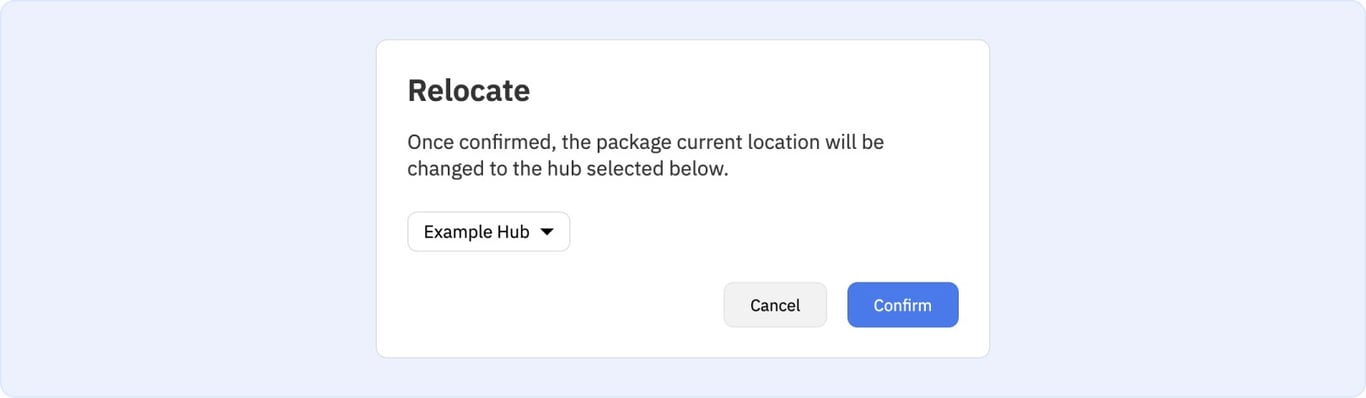Submit the relocation with Confirm

click(902, 305)
